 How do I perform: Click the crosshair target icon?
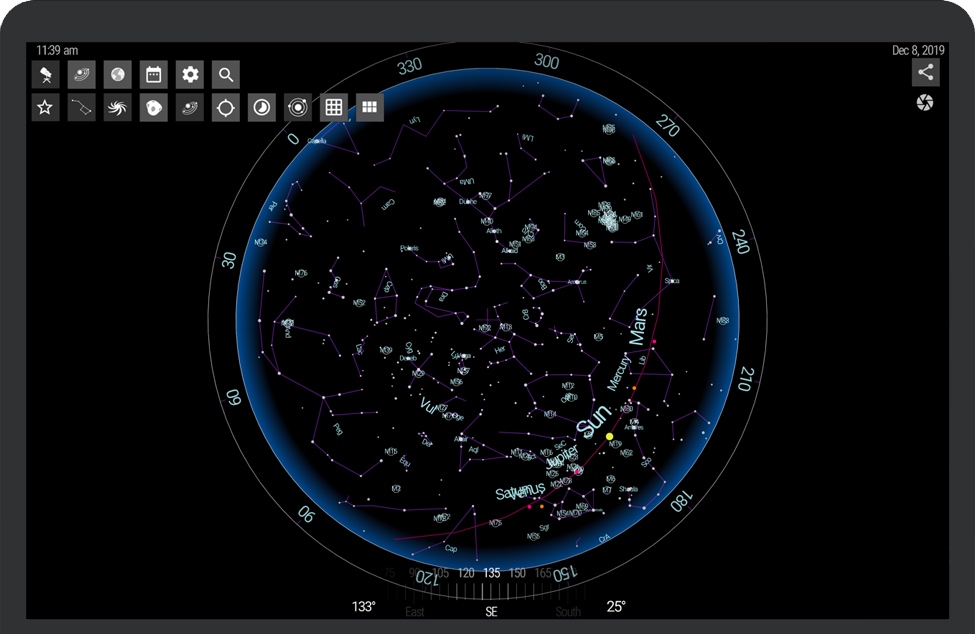pyautogui.click(x=226, y=108)
